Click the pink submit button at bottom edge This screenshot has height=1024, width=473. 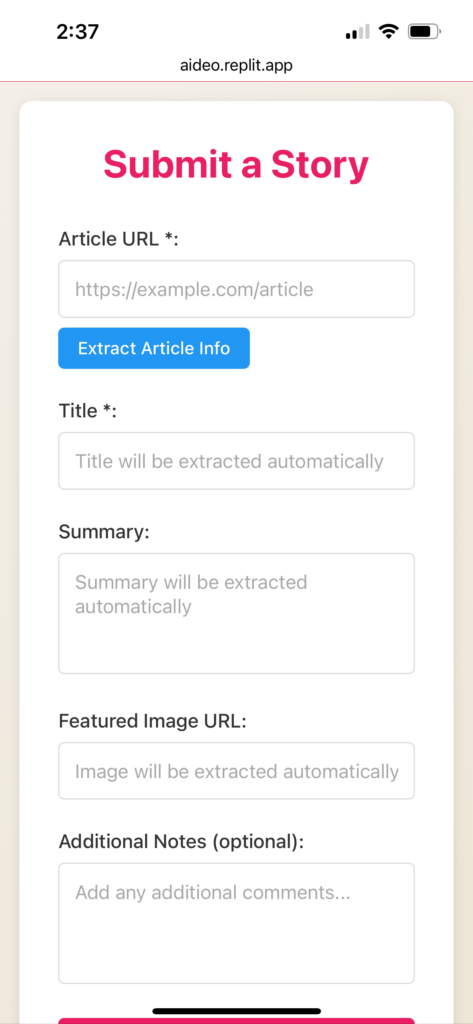tap(236, 1021)
